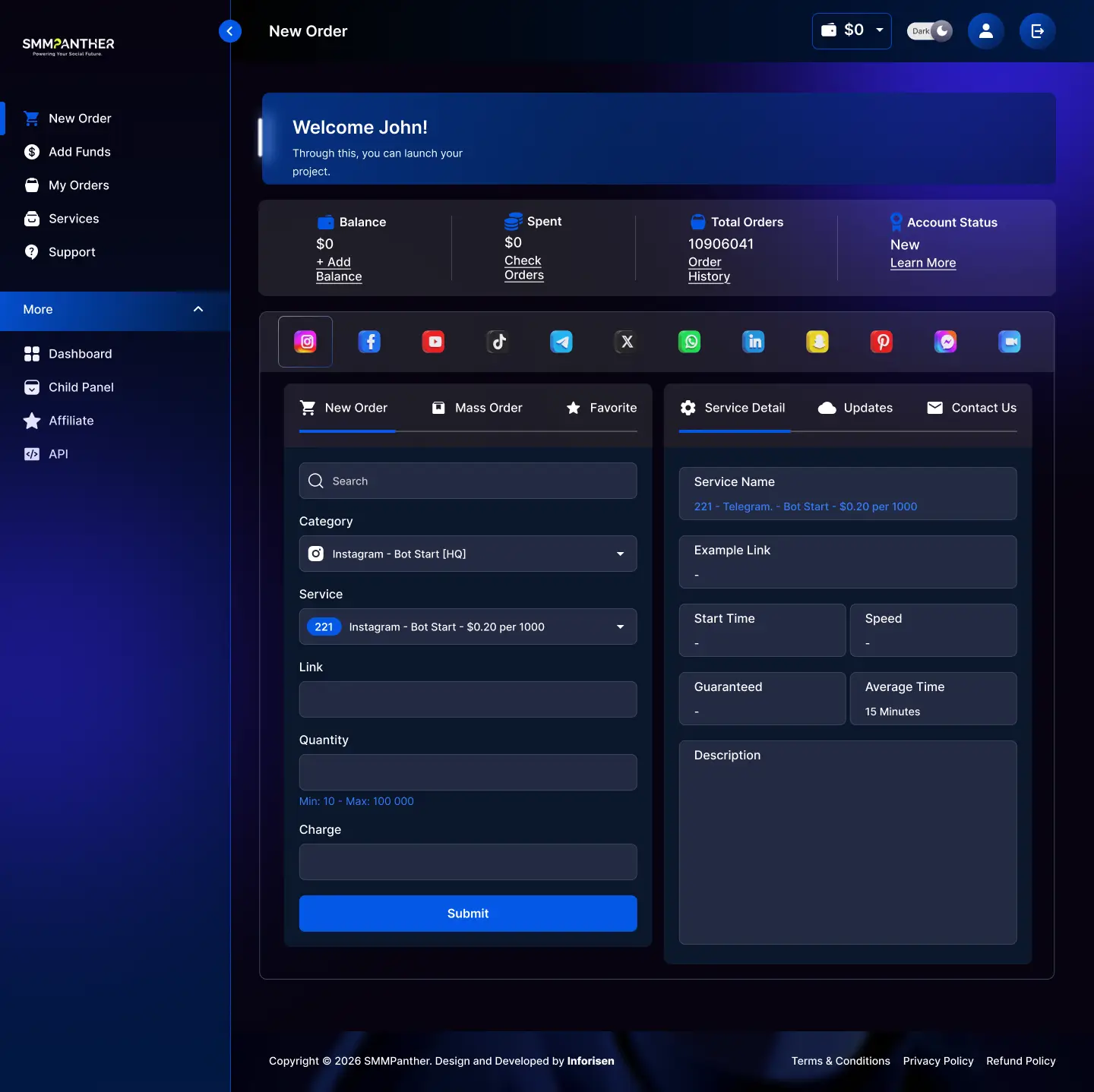Switch to the Mass Order tab
Screen dimensions: 1094x1092
pos(477,408)
